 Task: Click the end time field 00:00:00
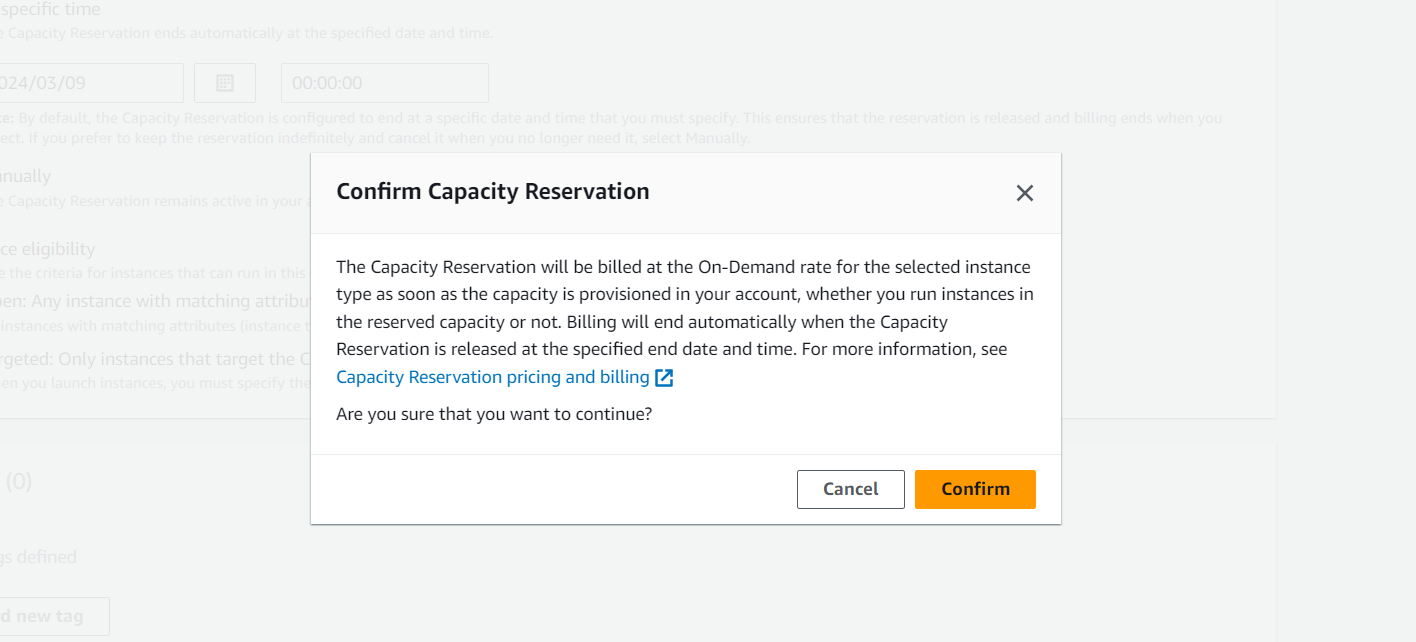pyautogui.click(x=384, y=83)
